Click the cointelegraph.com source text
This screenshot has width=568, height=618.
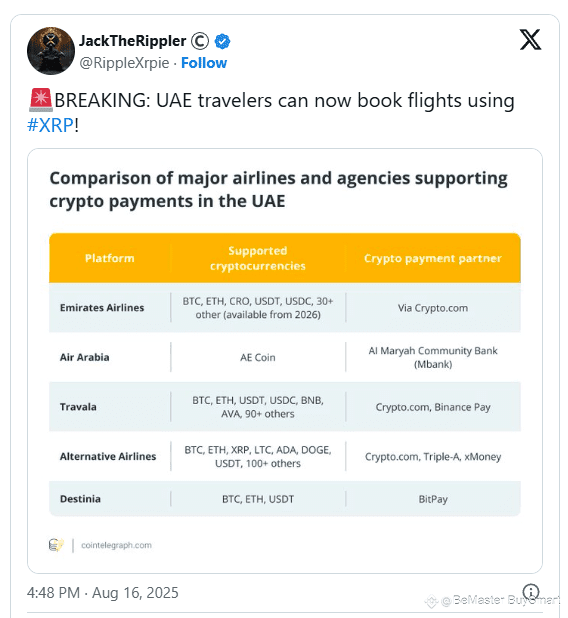116,545
